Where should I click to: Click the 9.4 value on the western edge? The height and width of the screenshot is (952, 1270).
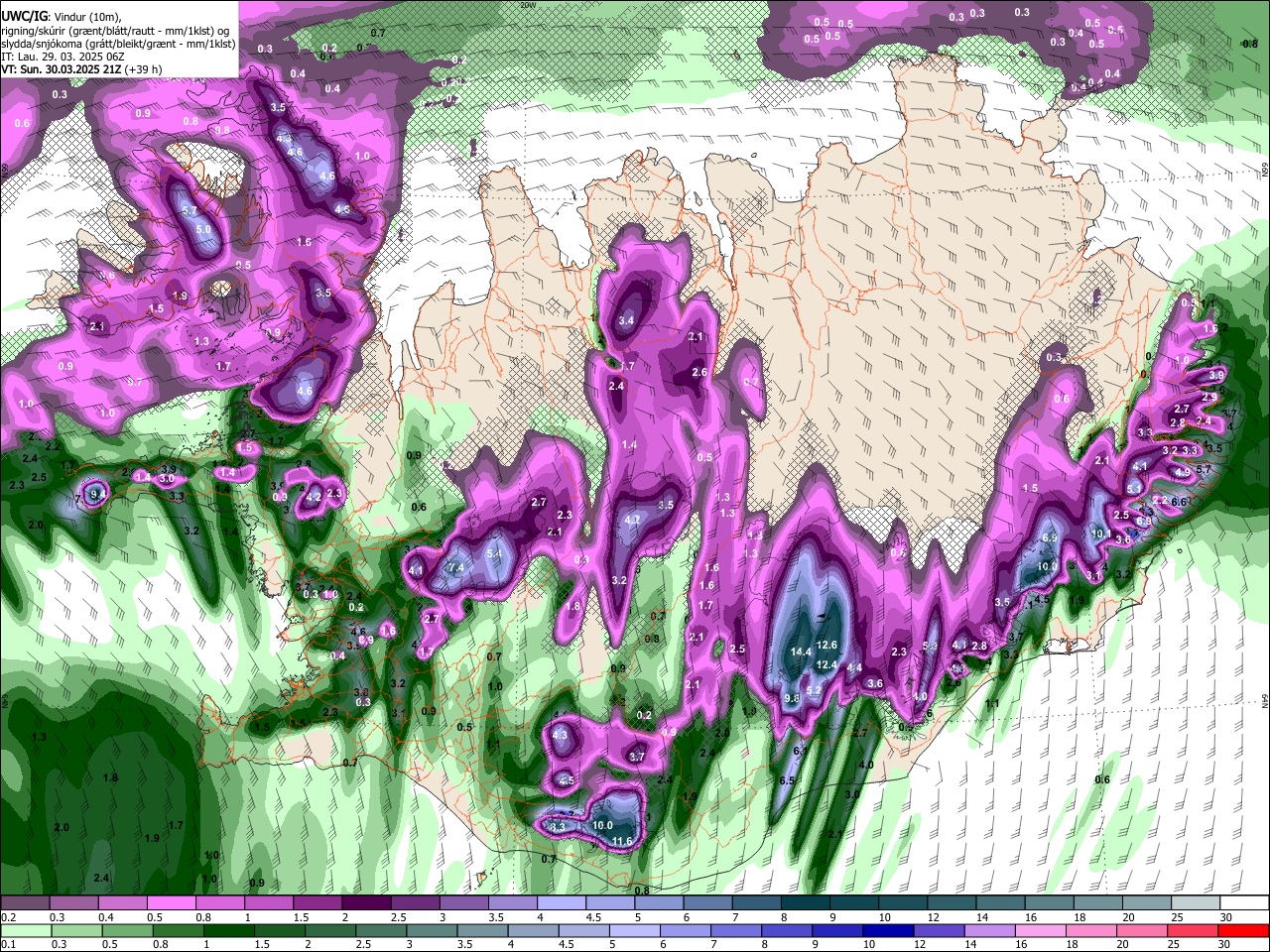97,493
